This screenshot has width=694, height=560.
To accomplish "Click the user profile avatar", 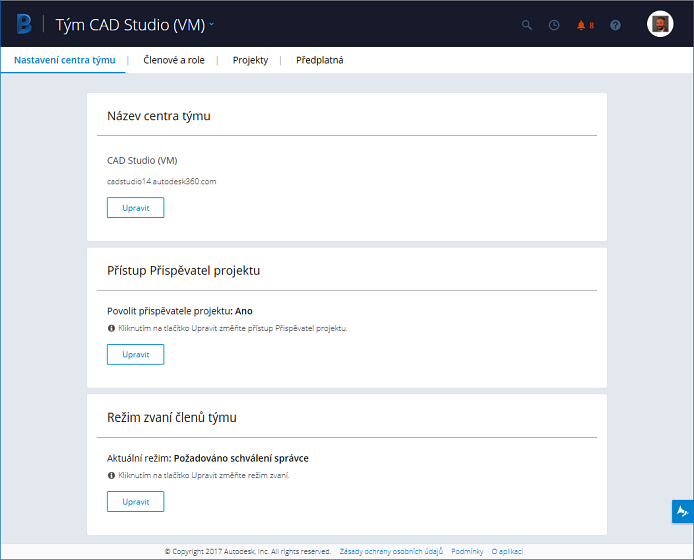I will pyautogui.click(x=660, y=25).
